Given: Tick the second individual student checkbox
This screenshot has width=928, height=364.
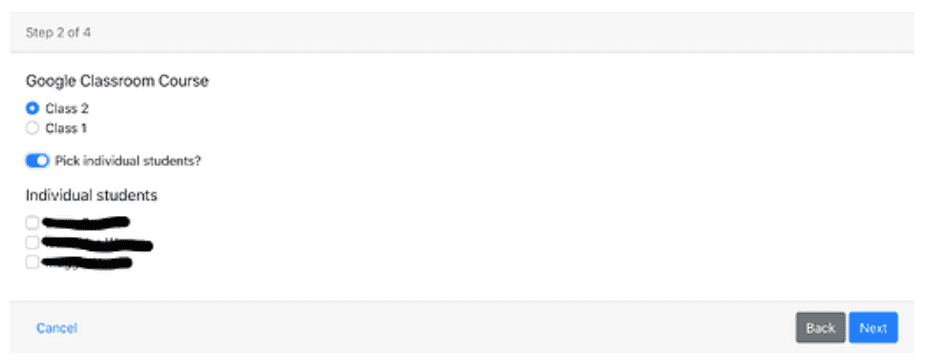Looking at the screenshot, I should click(x=32, y=242).
